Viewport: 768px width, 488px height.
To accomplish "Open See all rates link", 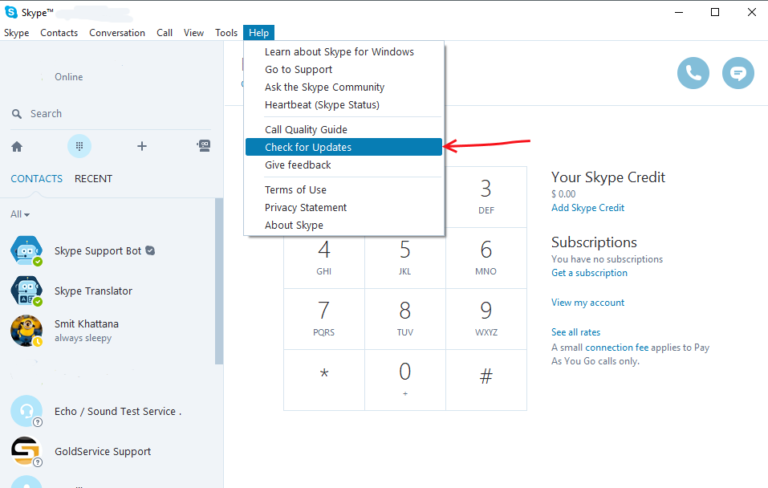I will (576, 332).
